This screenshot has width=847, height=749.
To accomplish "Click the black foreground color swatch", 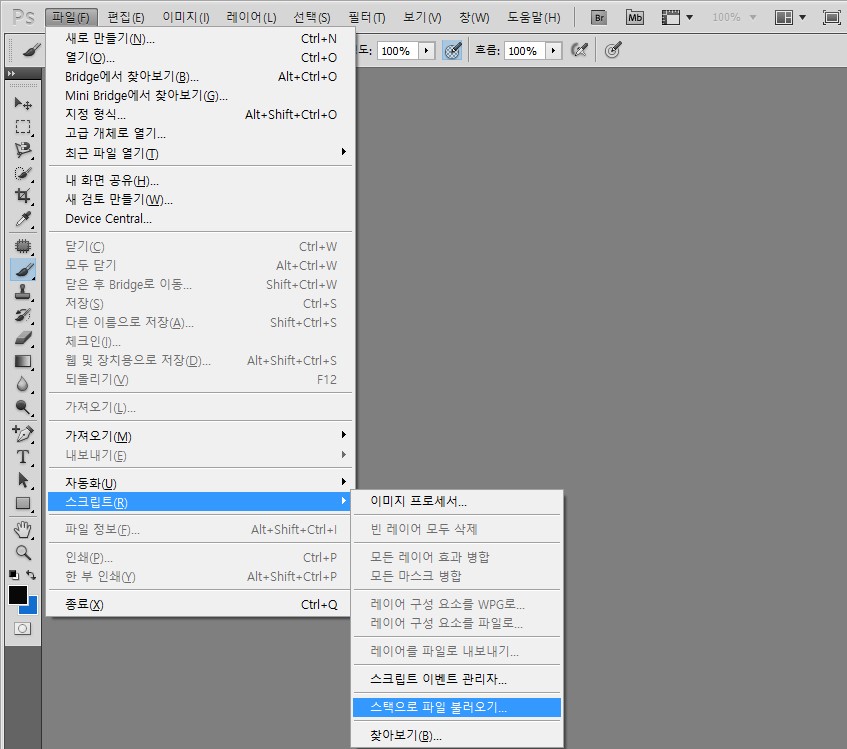I will point(17,595).
